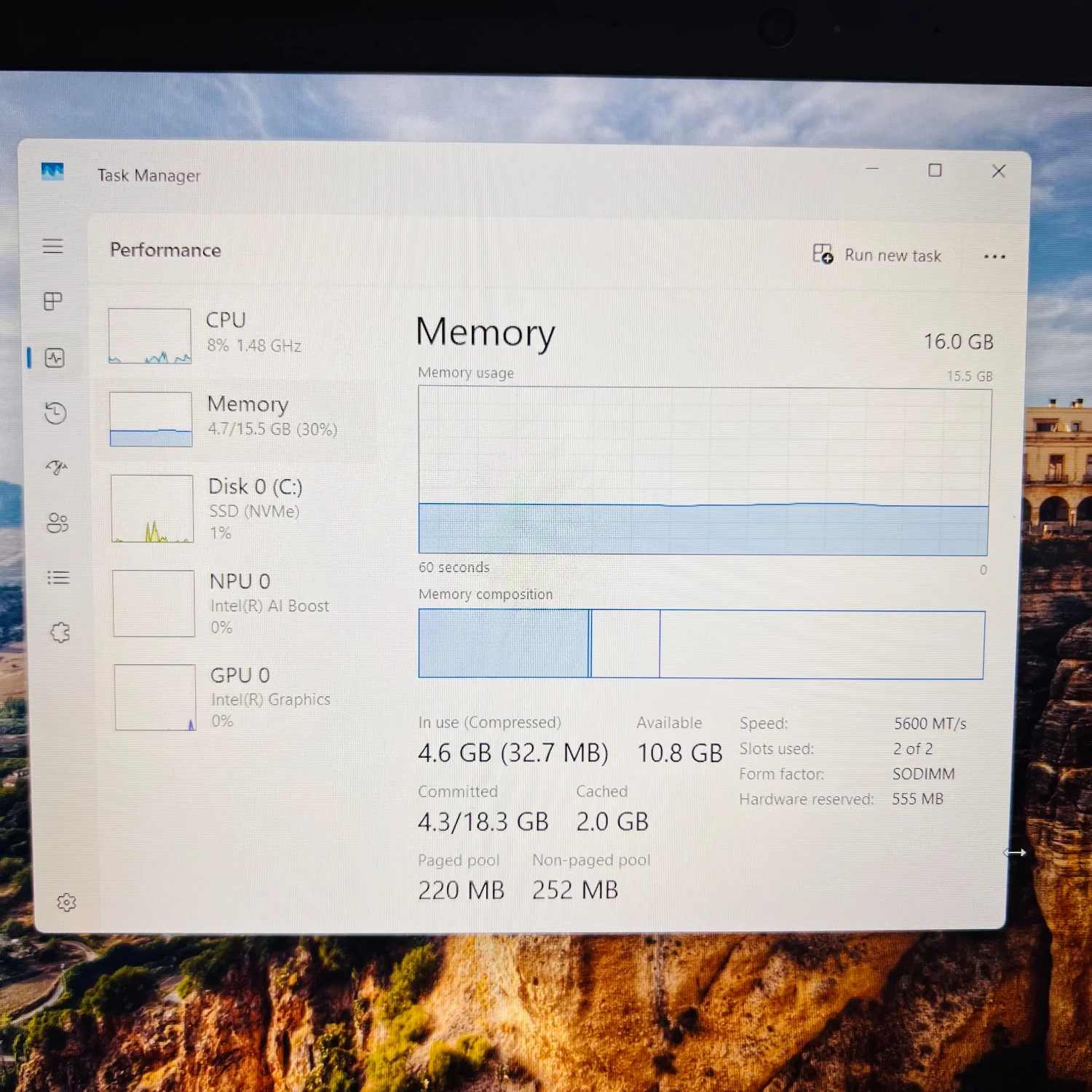1092x1092 pixels.
Task: Click the large Memory heading
Action: (486, 333)
